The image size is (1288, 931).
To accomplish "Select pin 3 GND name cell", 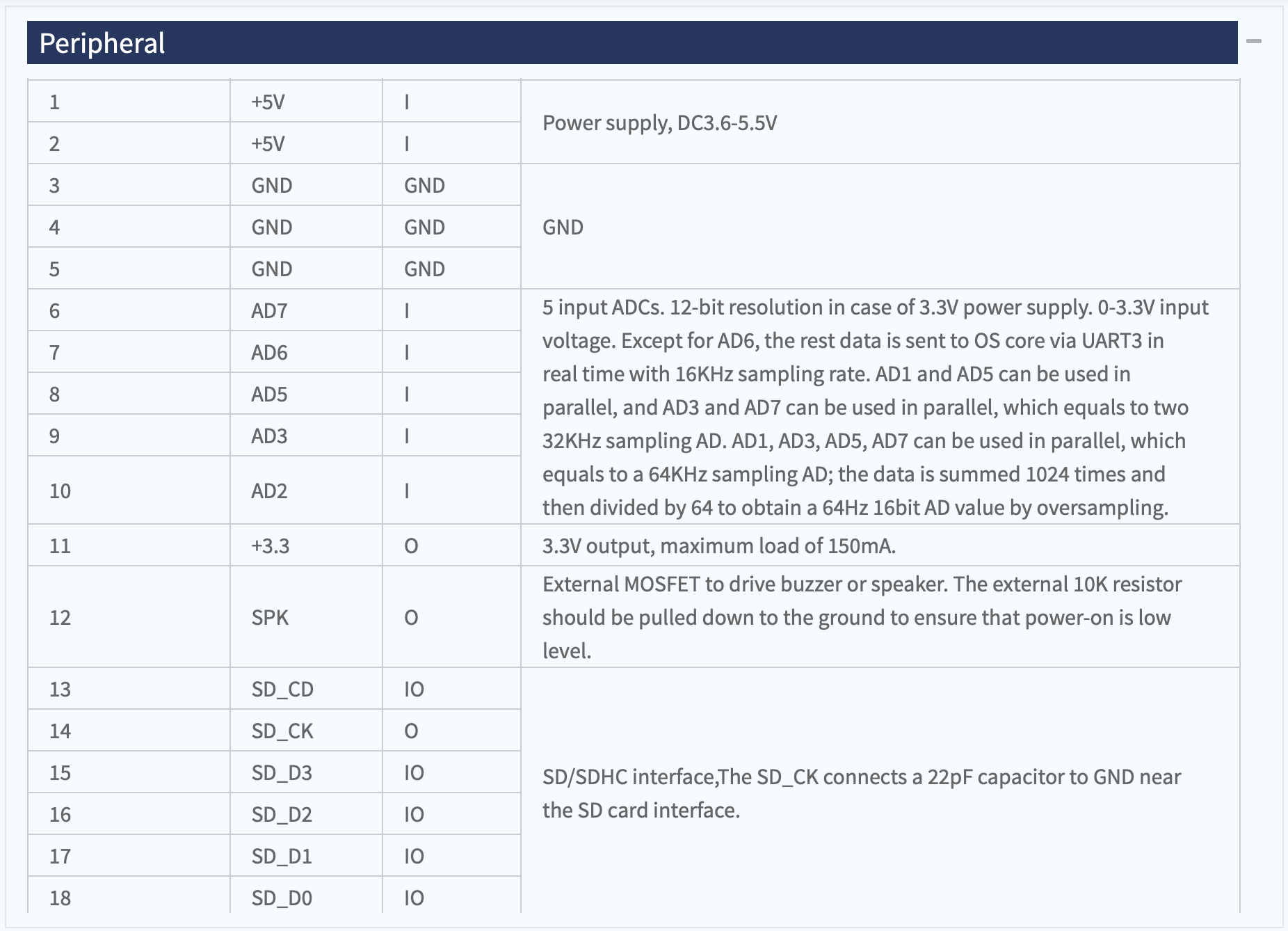I will (x=306, y=185).
